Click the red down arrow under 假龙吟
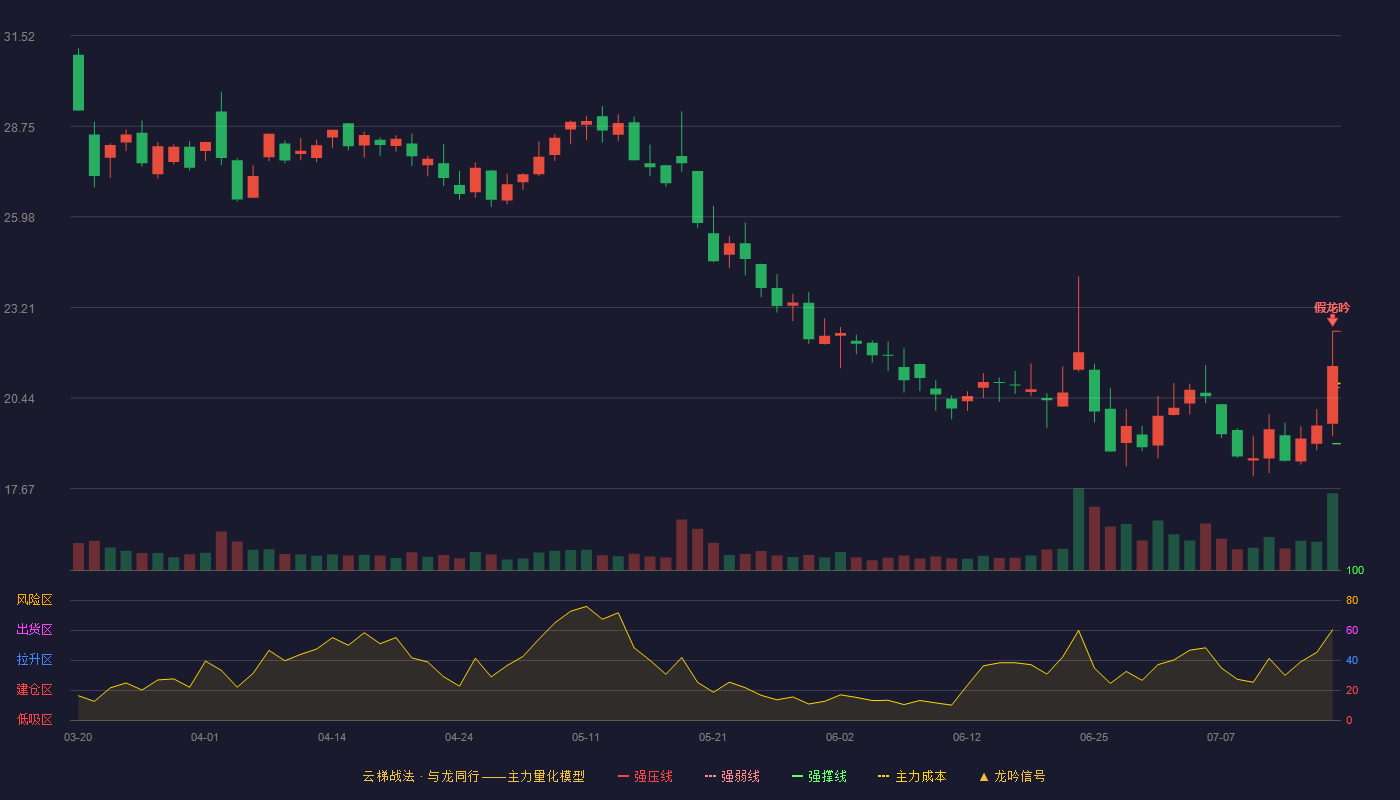The width and height of the screenshot is (1400, 800). pos(1332,320)
